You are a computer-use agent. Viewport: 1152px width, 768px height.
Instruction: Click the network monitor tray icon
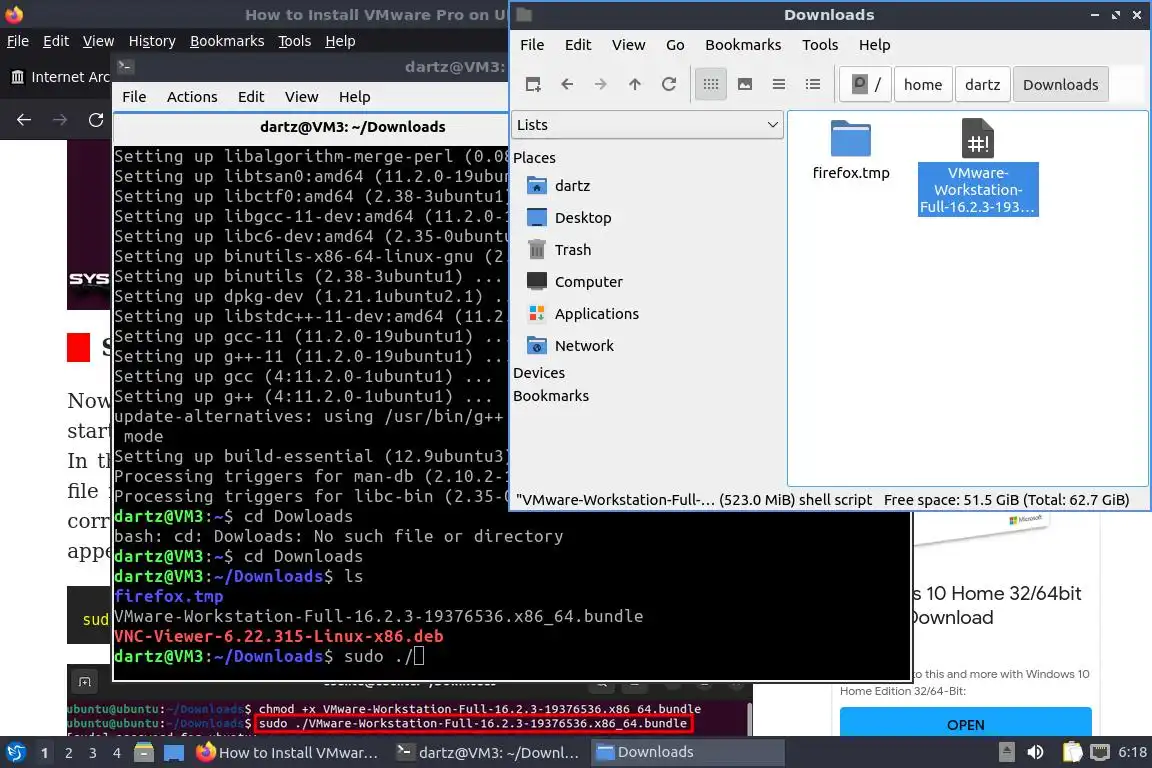[x=1100, y=753]
